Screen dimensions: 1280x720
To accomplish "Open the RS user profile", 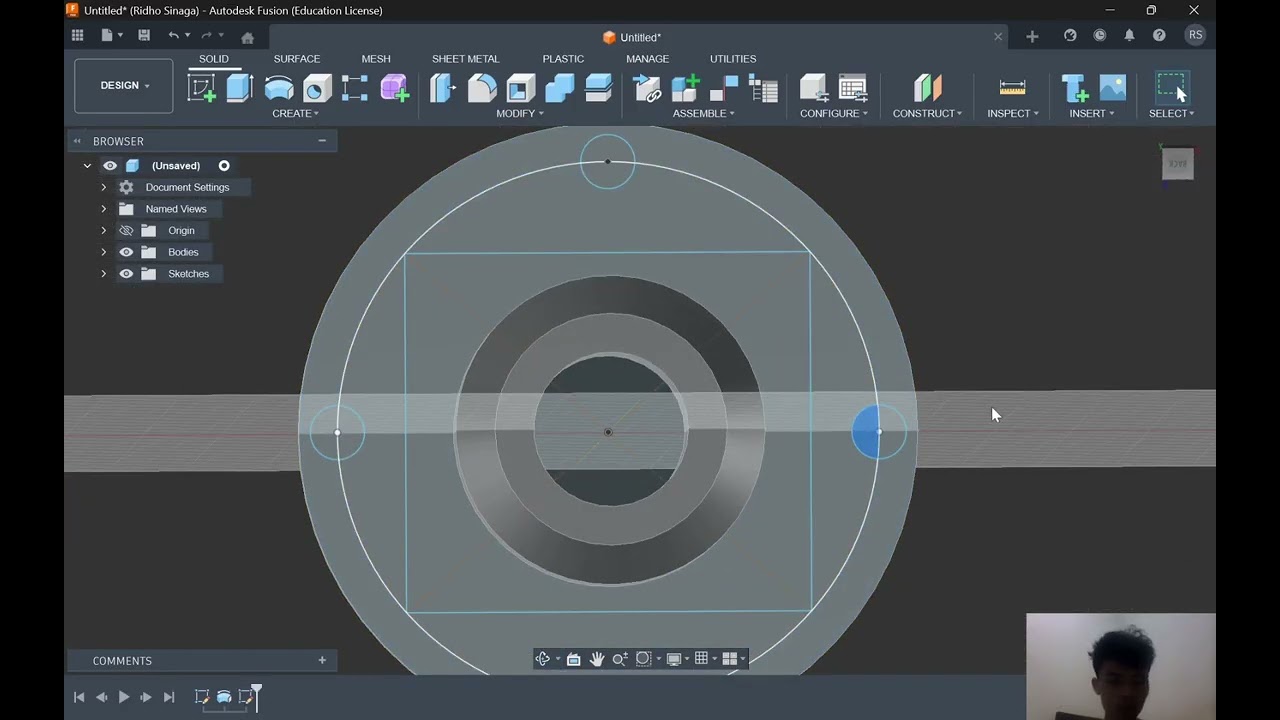I will (1195, 35).
